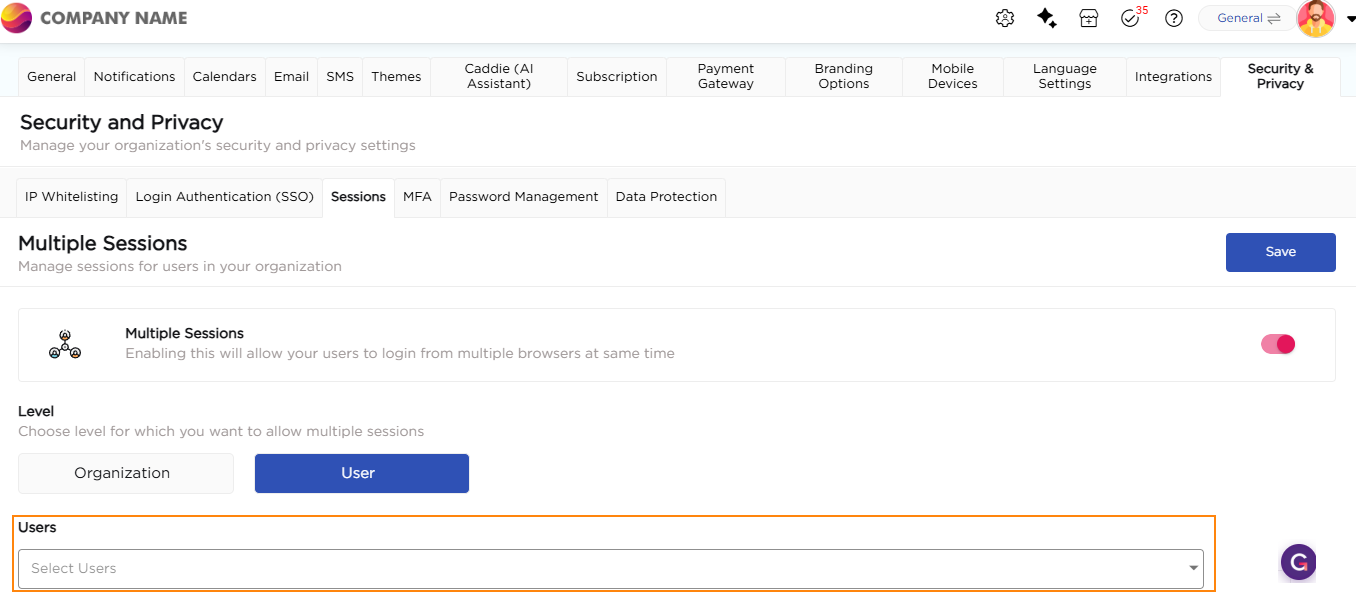The image size is (1356, 593).
Task: Click the company logo icon
Action: [17, 18]
